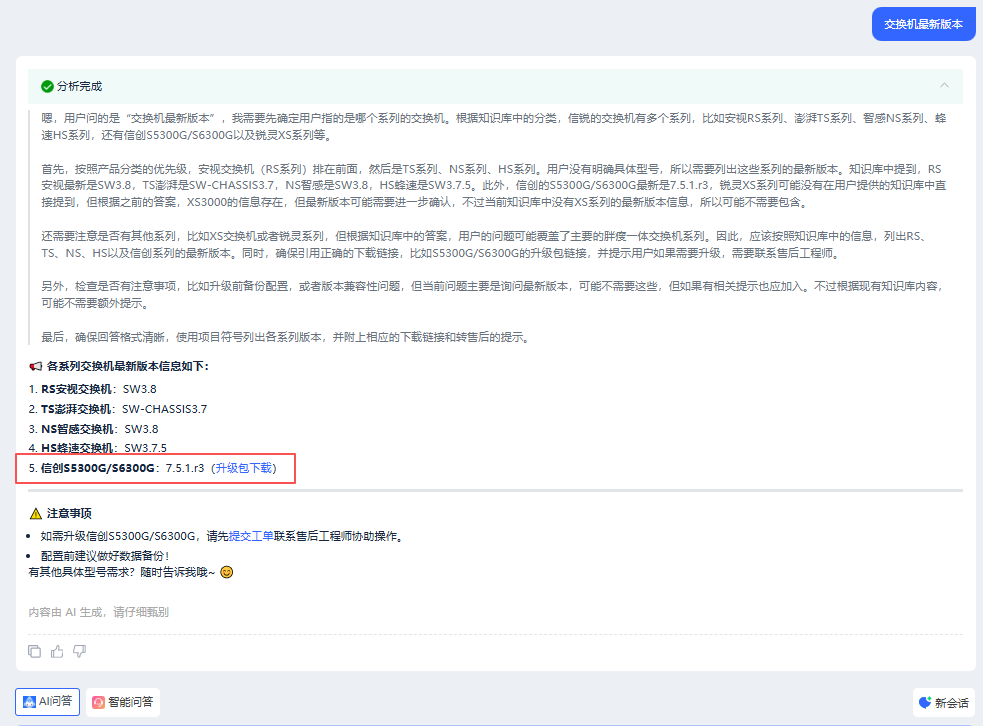Screen dimensions: 983x726
Task: Click the 交换机最新版本 message bubble
Action: (923, 24)
